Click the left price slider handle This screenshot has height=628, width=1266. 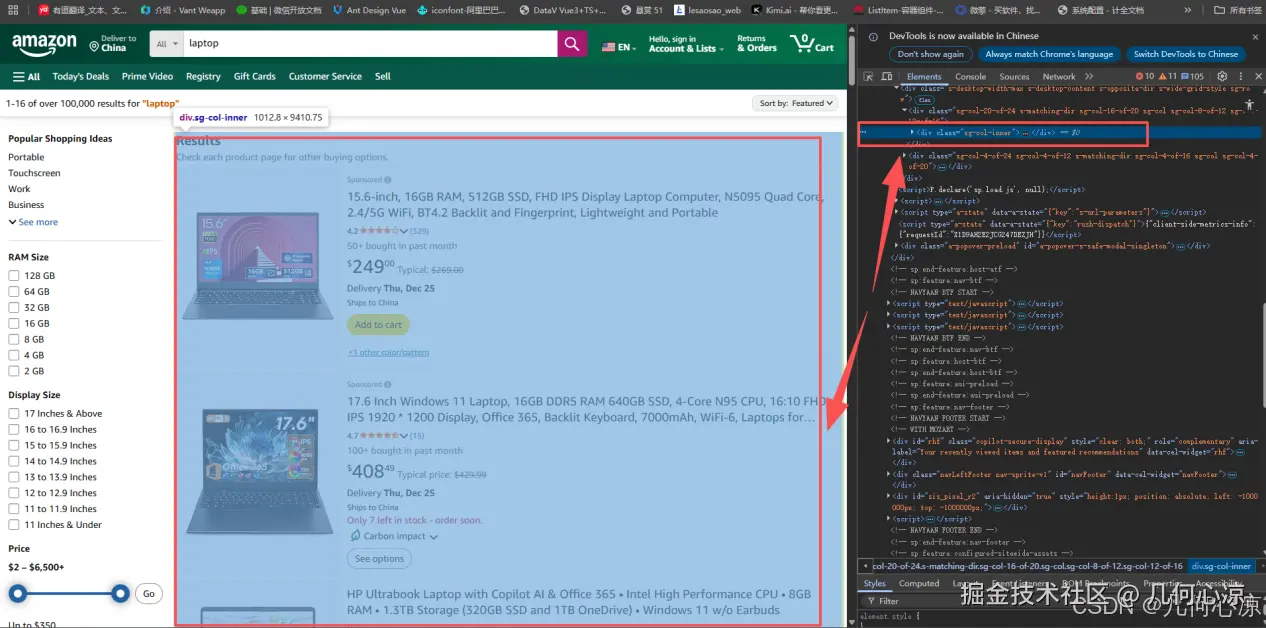(17, 593)
